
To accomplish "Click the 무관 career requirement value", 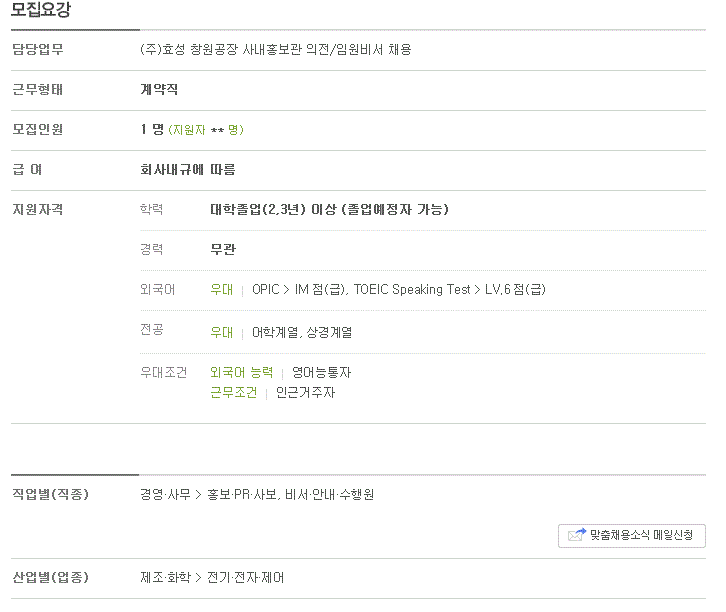I will (223, 250).
